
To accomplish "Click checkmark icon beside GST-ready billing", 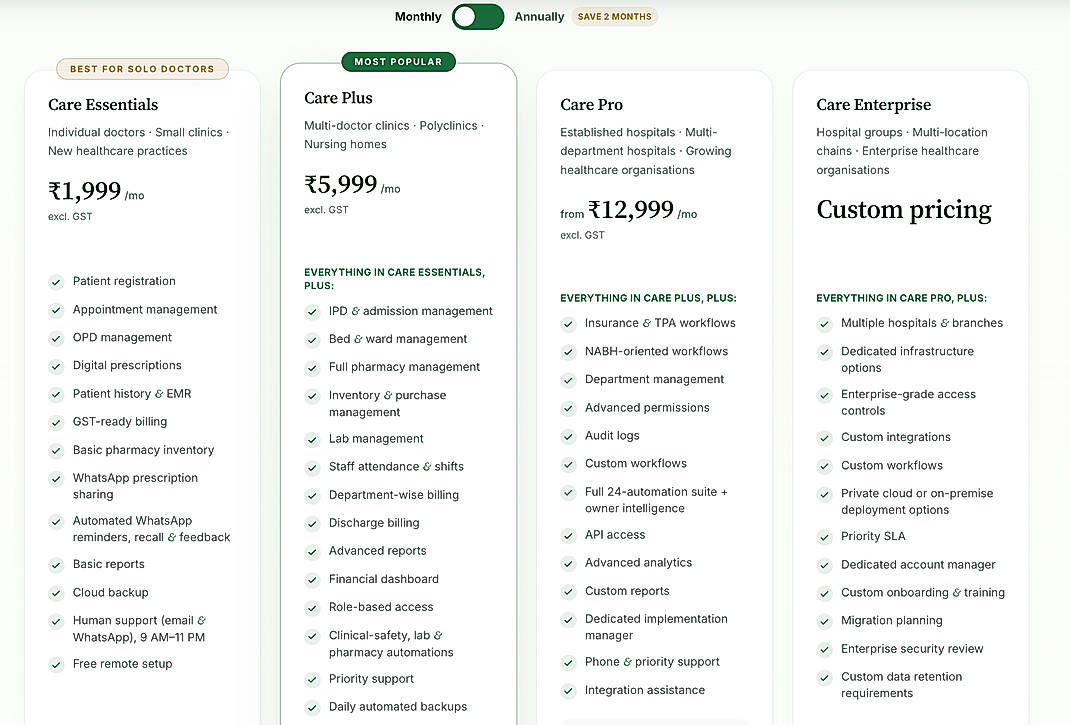I will pyautogui.click(x=56, y=423).
